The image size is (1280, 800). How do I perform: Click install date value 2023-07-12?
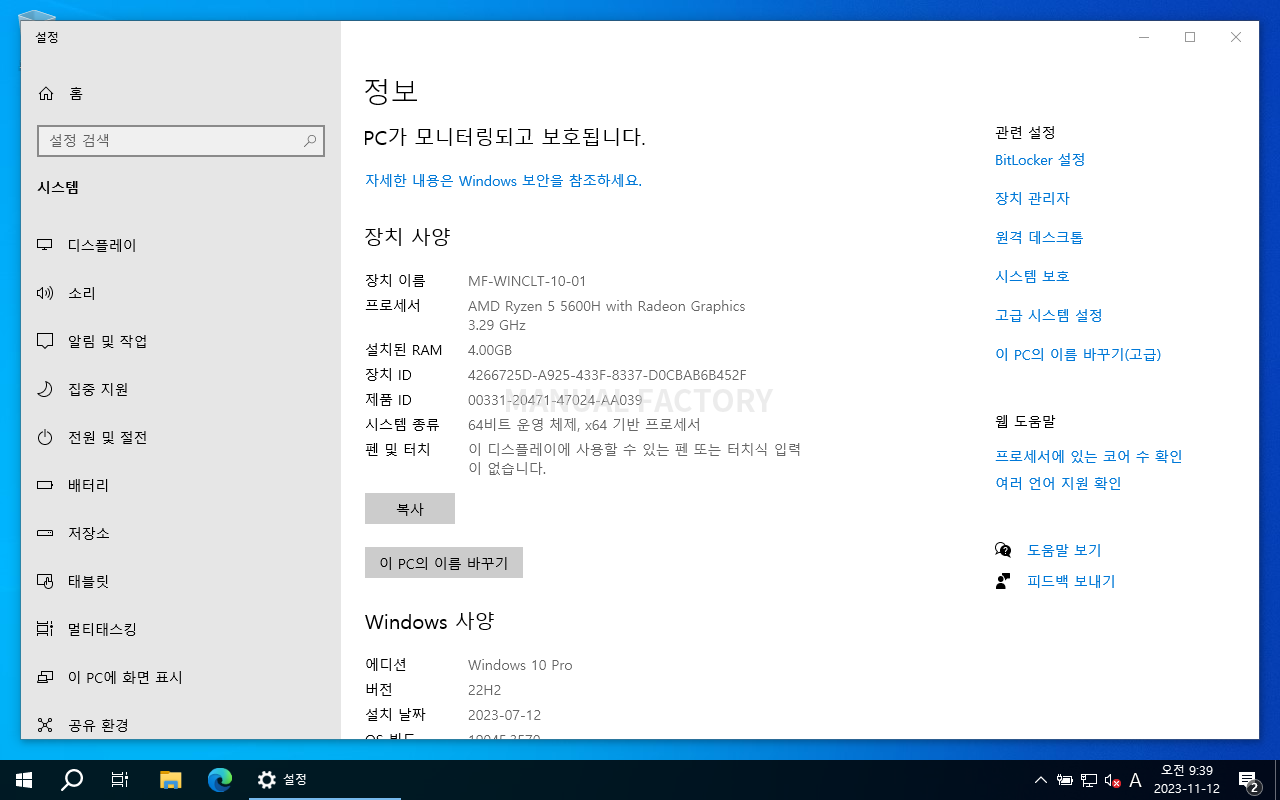[505, 715]
